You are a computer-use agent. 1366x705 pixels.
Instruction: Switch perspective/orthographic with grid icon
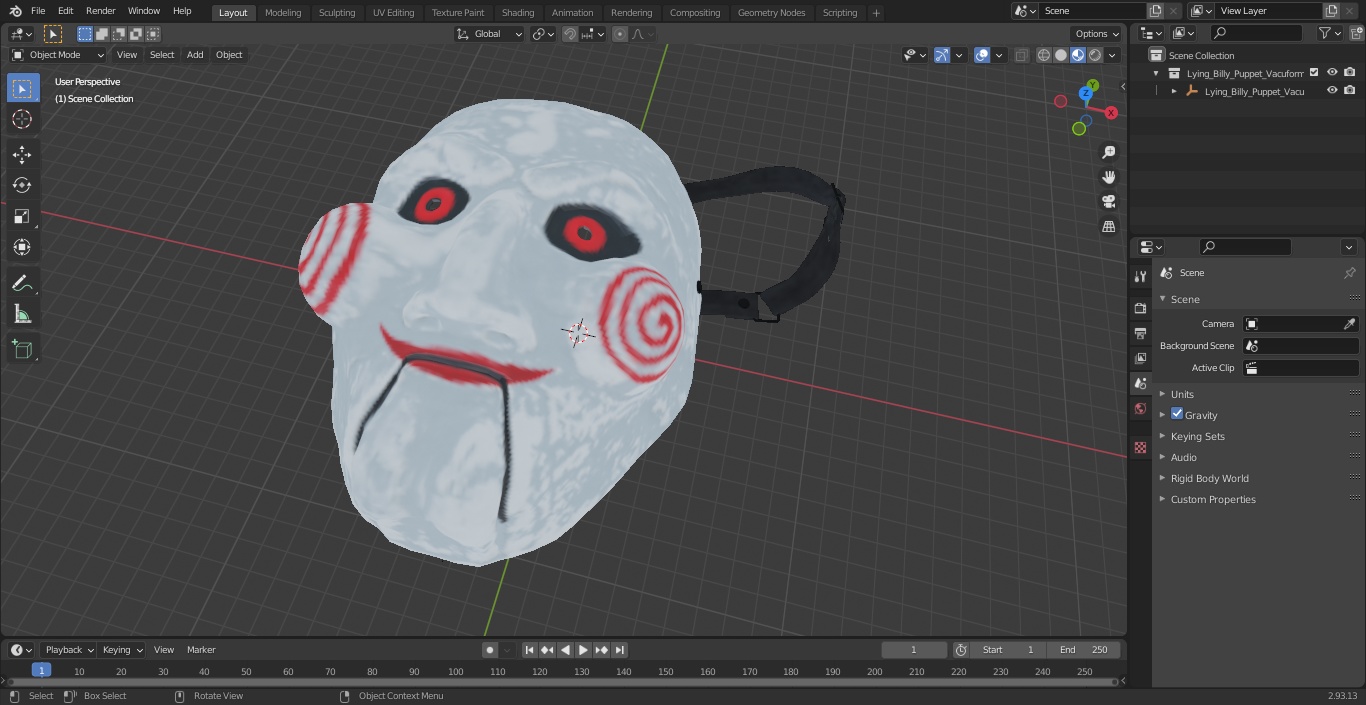click(1108, 227)
